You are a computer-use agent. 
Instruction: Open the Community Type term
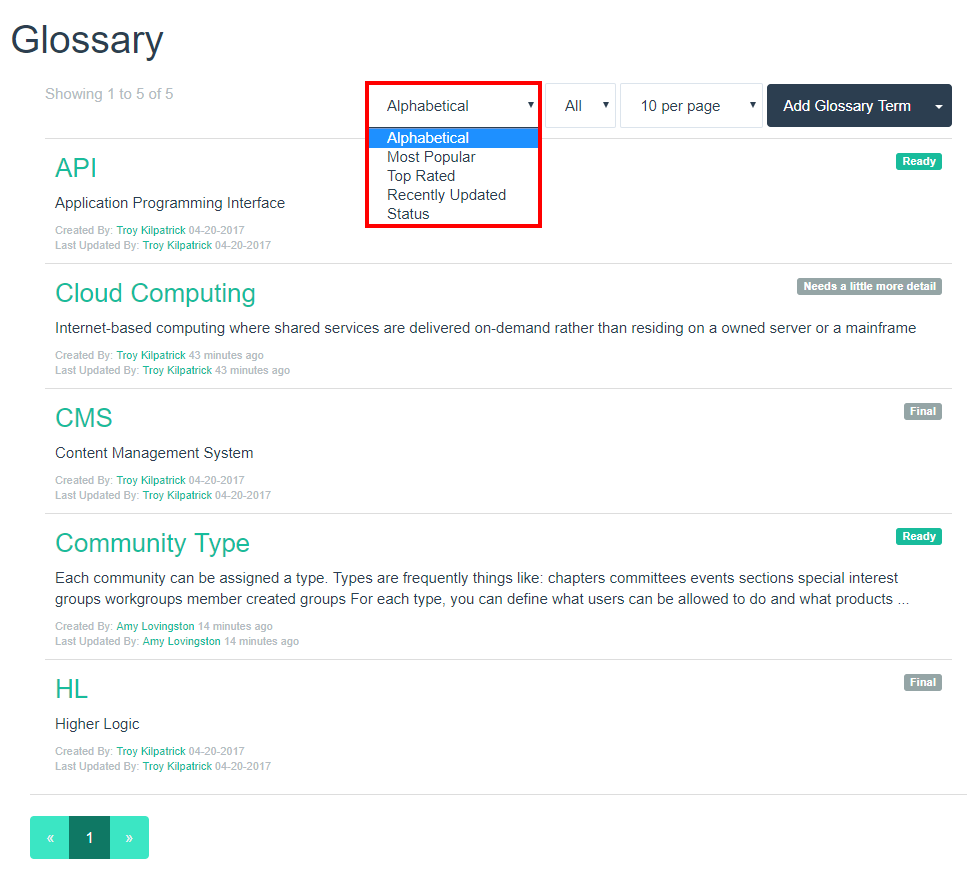pyautogui.click(x=152, y=543)
